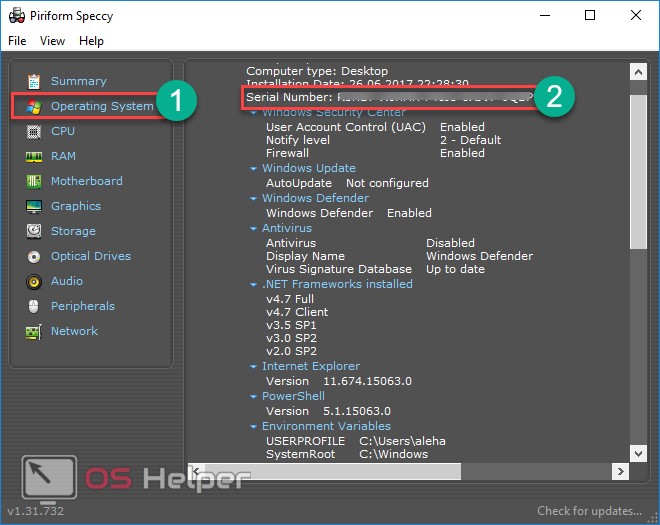The image size is (660, 525).
Task: Click the Optical Drives disc icon
Action: click(34, 256)
